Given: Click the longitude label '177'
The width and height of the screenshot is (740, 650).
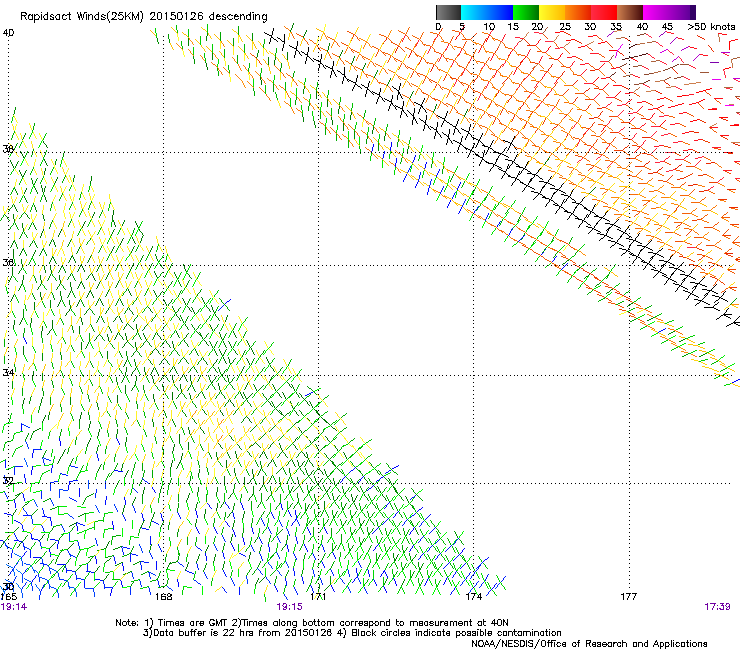Looking at the screenshot, I should click(x=629, y=597).
